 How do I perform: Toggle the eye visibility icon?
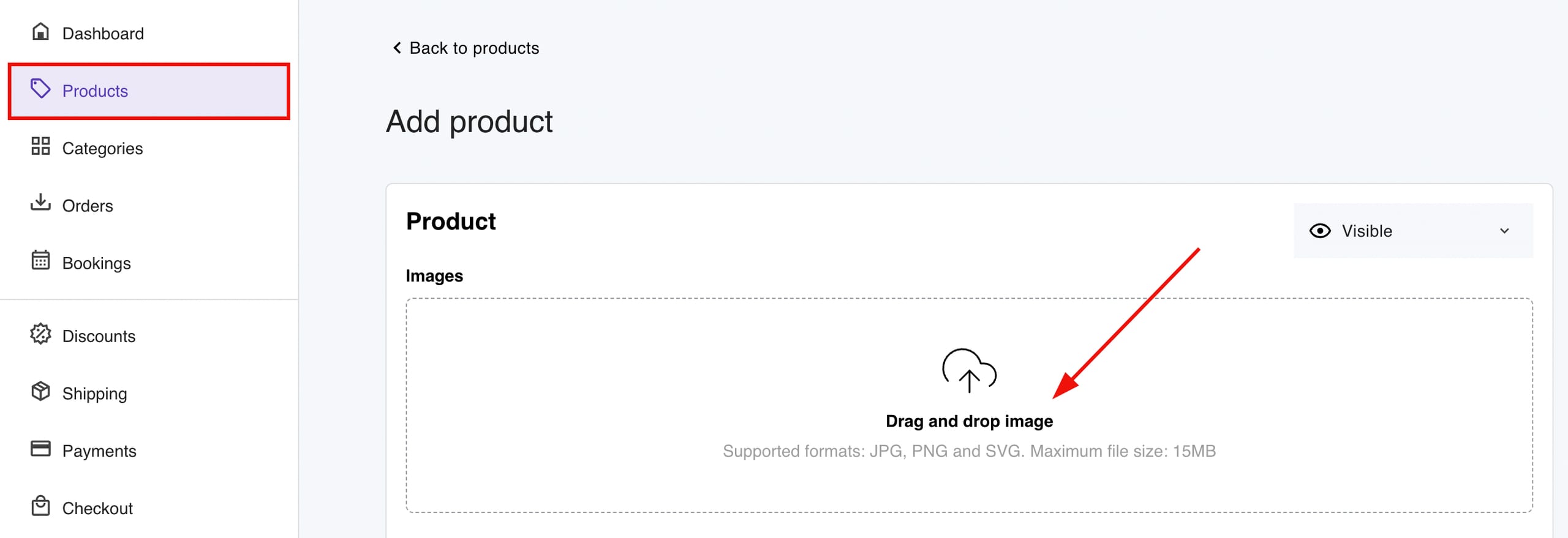pyautogui.click(x=1320, y=231)
